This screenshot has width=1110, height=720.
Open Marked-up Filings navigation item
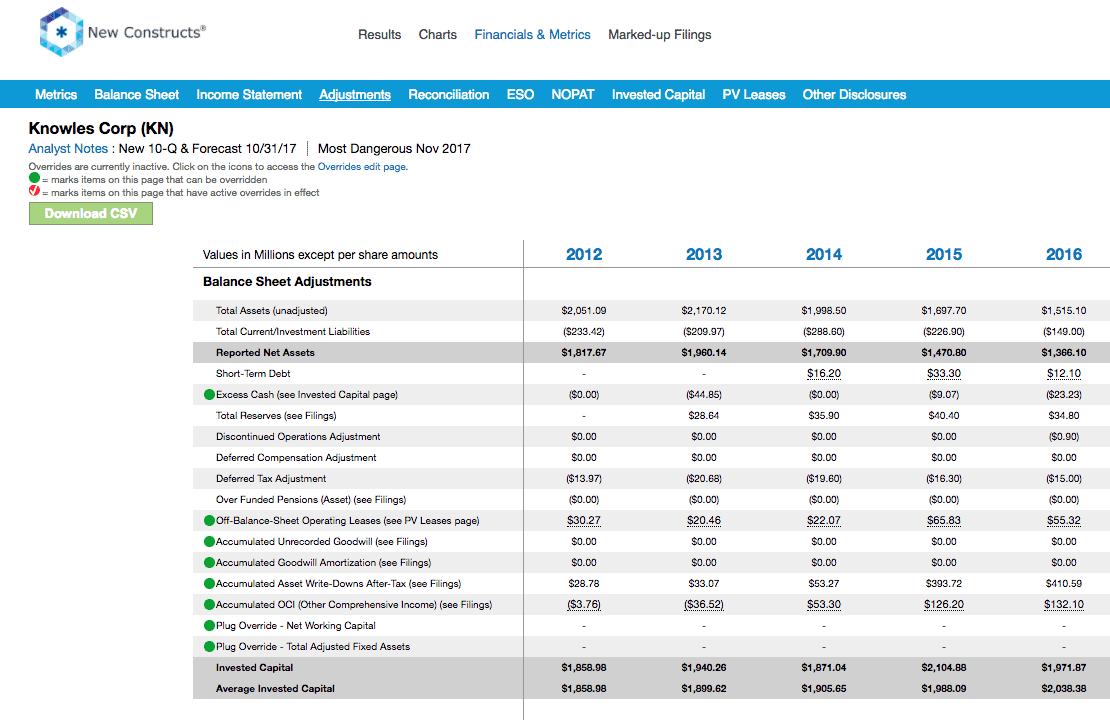click(x=660, y=35)
